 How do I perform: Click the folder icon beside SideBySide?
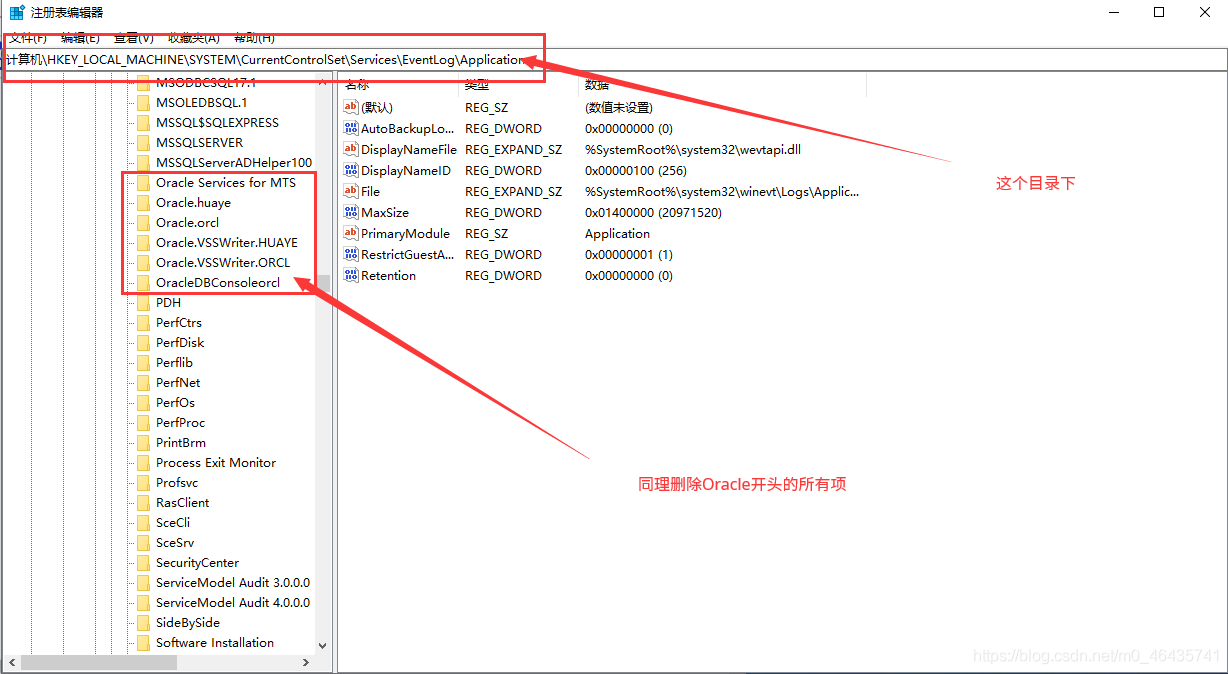coord(143,622)
